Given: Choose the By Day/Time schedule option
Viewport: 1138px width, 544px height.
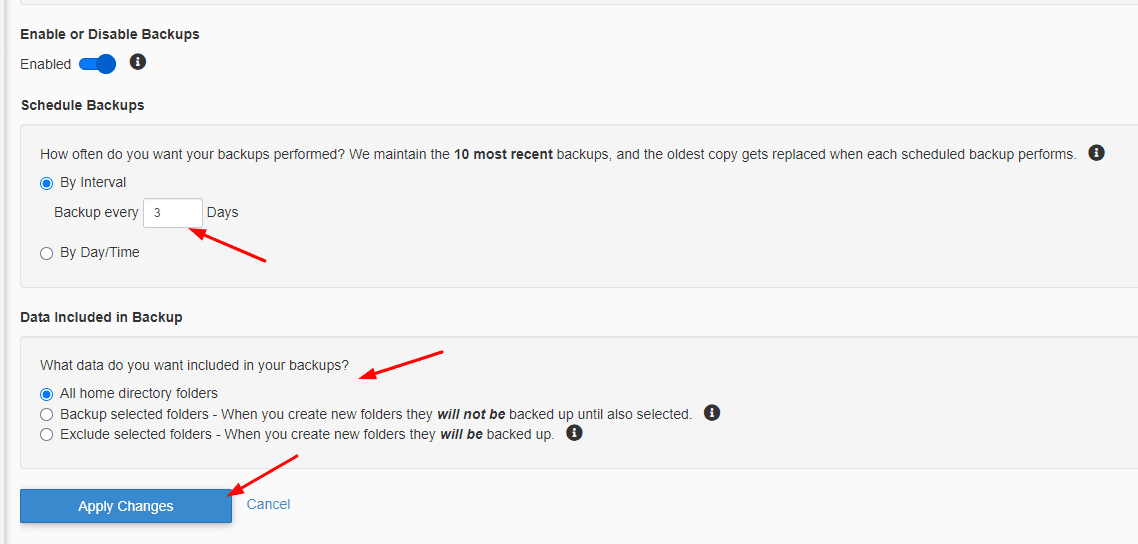Looking at the screenshot, I should click(46, 253).
